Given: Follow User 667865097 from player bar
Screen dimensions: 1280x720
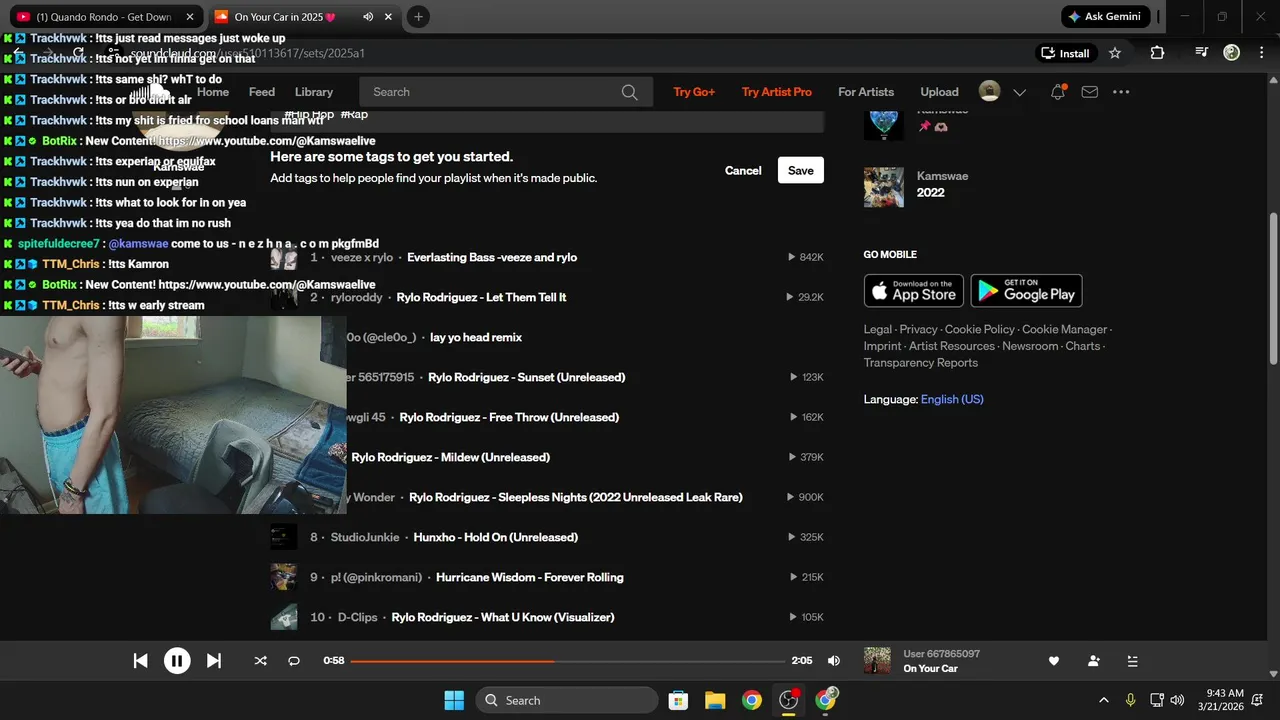Looking at the screenshot, I should pyautogui.click(x=1093, y=661).
